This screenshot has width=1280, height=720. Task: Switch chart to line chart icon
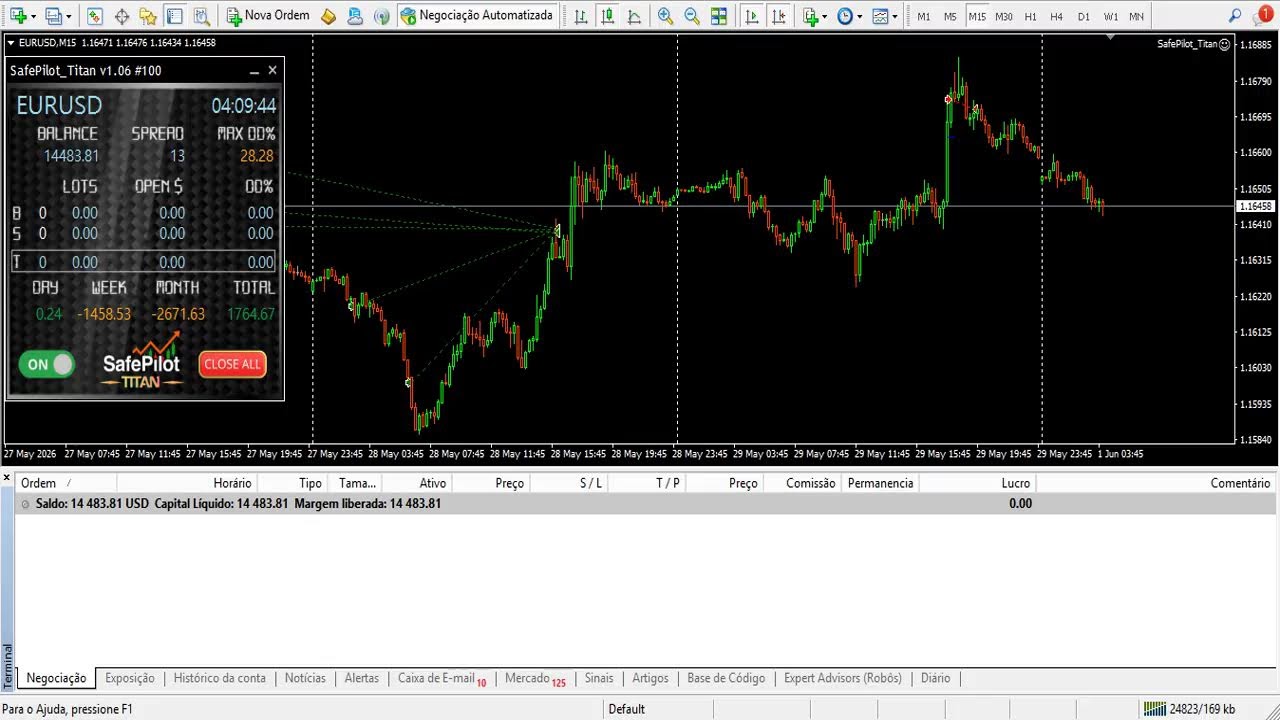pyautogui.click(x=634, y=16)
